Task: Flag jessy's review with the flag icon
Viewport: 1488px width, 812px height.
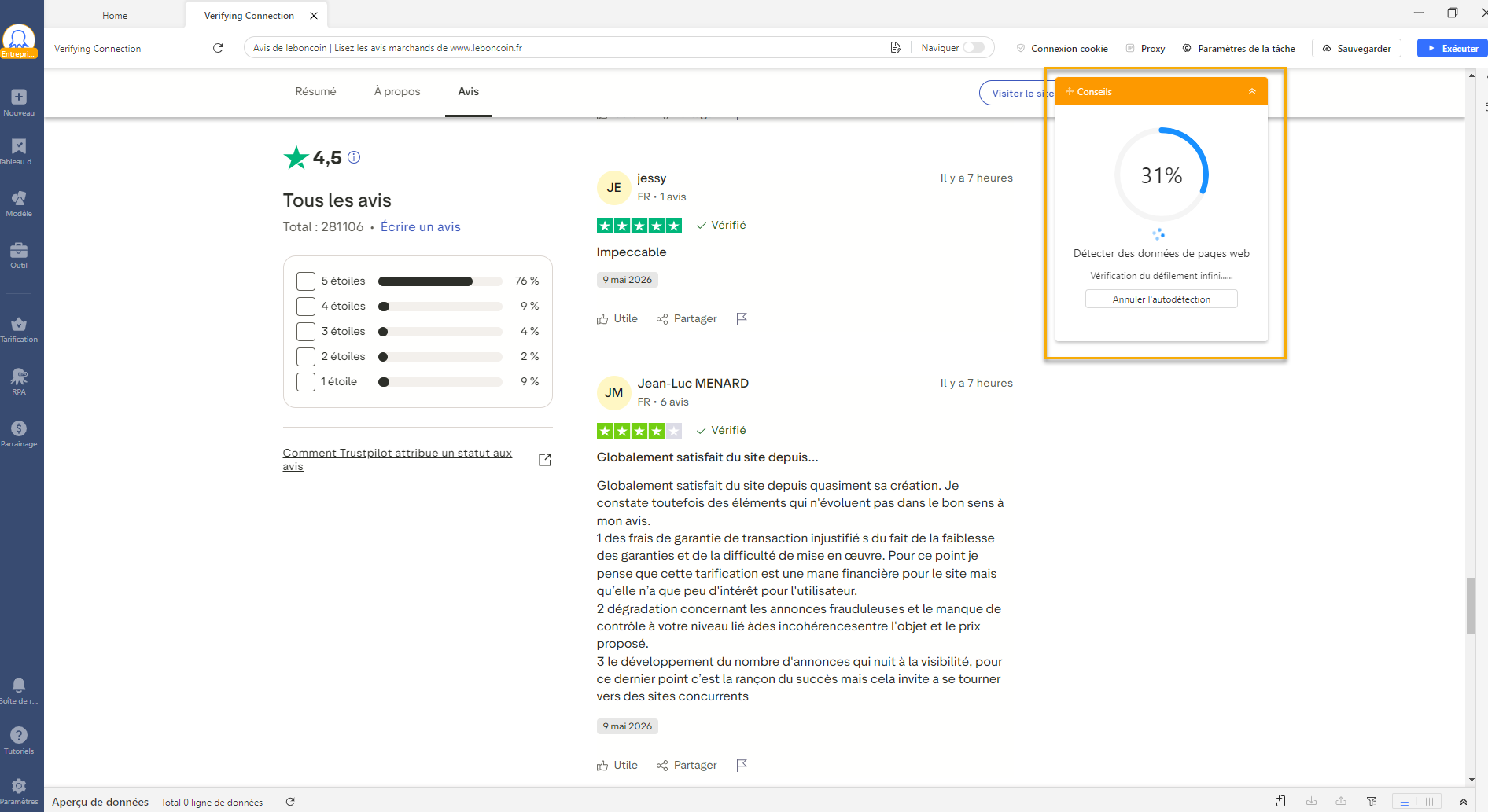Action: coord(742,318)
